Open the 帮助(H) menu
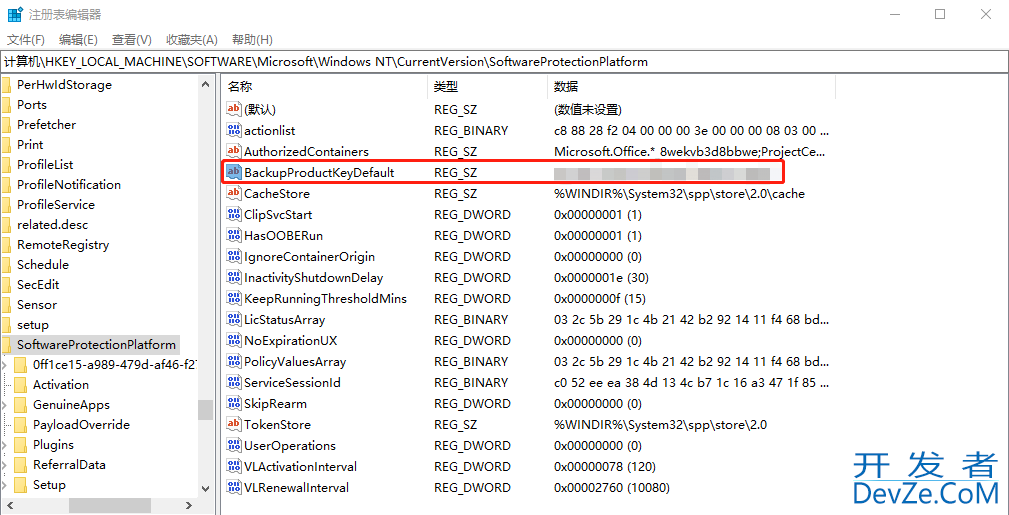This screenshot has width=1009, height=515. [x=252, y=40]
